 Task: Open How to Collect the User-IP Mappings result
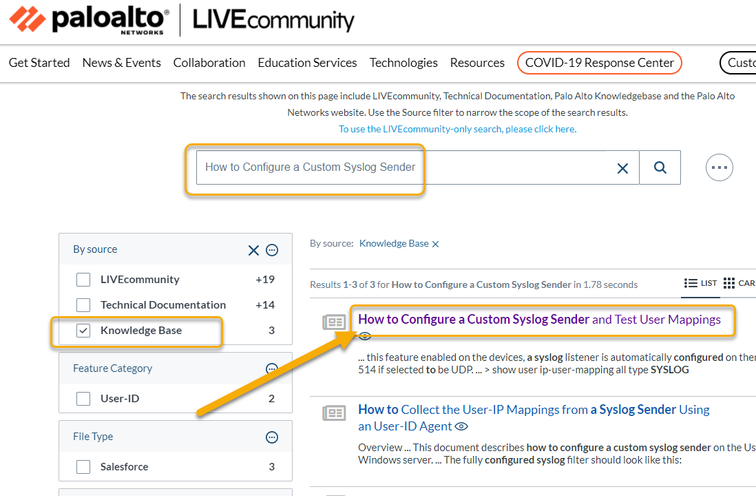[x=534, y=417]
